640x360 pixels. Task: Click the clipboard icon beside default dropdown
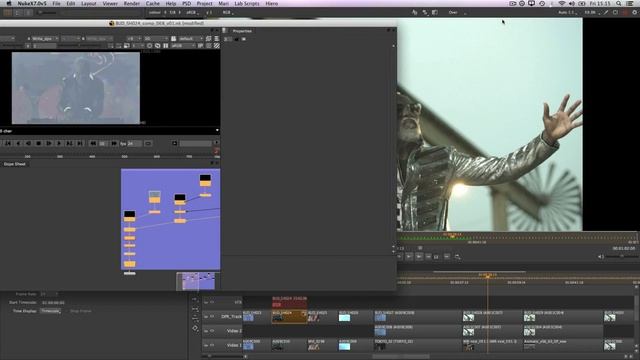coord(173,38)
